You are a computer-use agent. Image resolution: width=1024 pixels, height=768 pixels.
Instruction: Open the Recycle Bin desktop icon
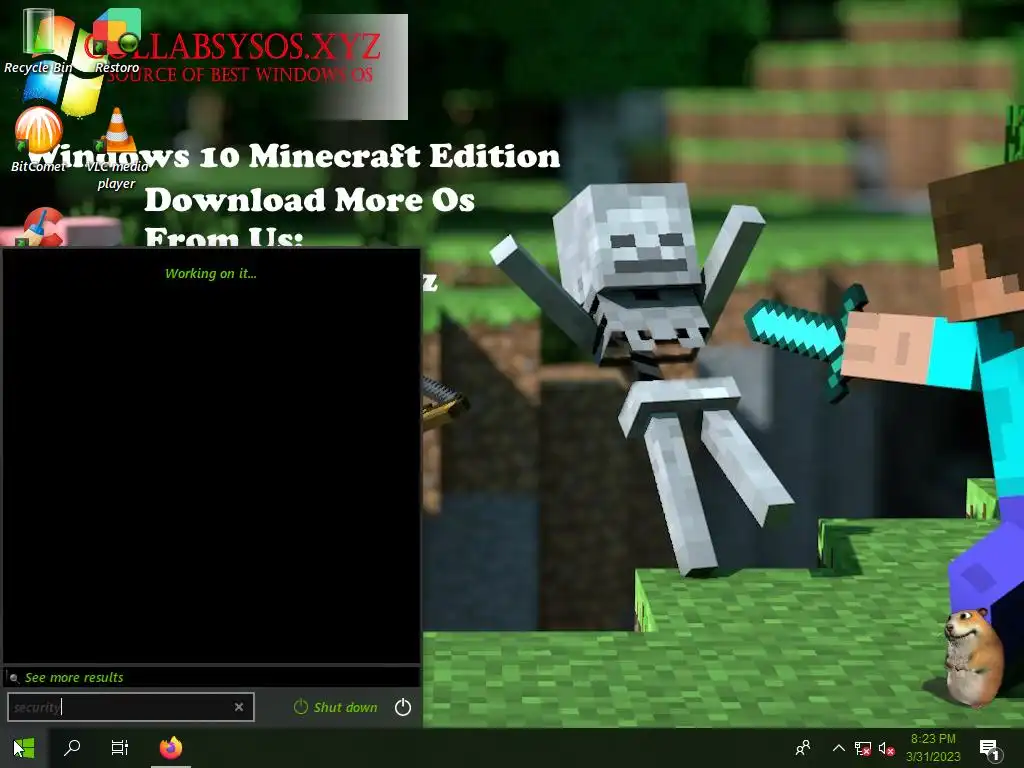click(x=38, y=40)
